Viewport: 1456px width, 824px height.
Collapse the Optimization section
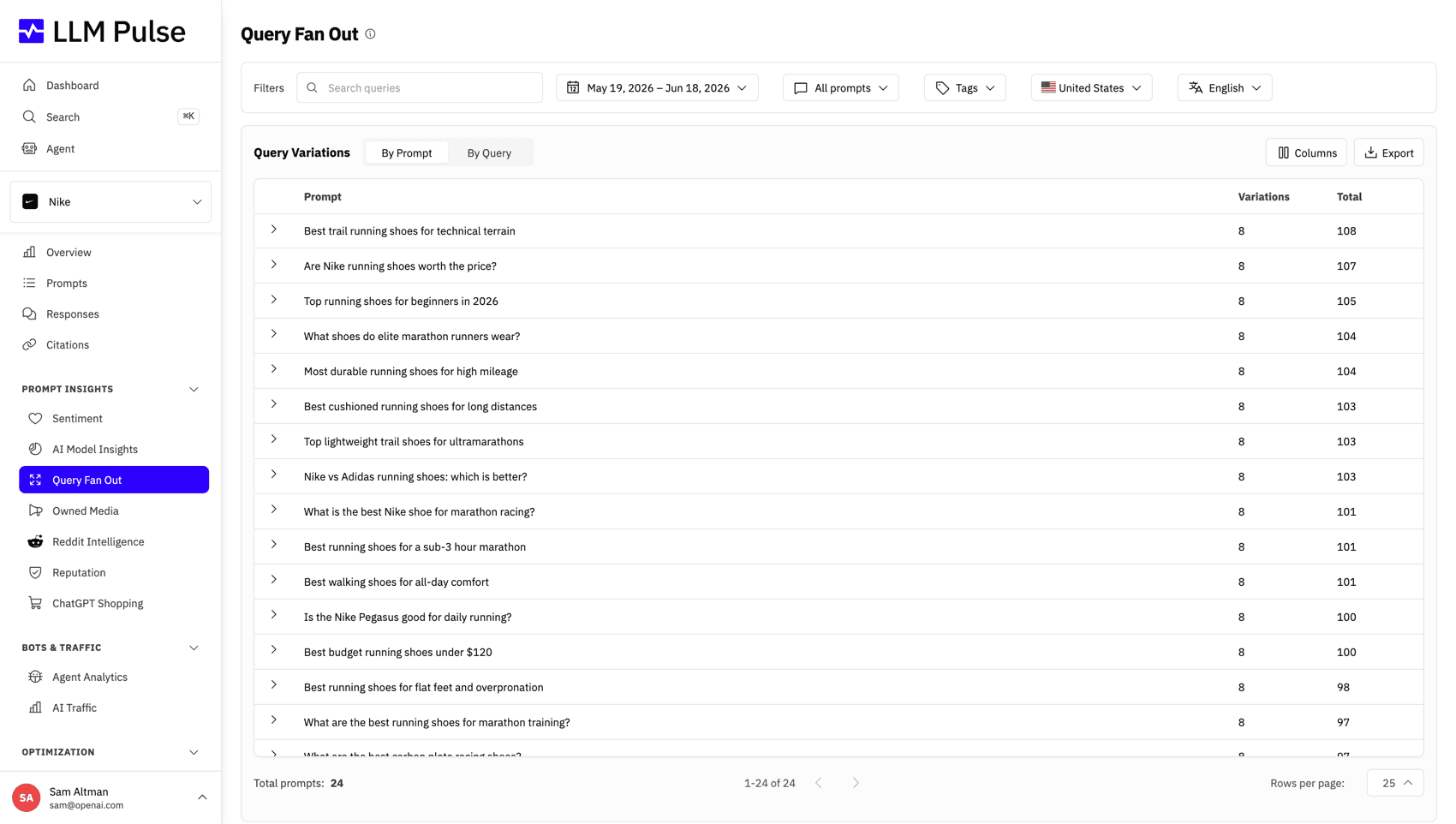pyautogui.click(x=194, y=752)
